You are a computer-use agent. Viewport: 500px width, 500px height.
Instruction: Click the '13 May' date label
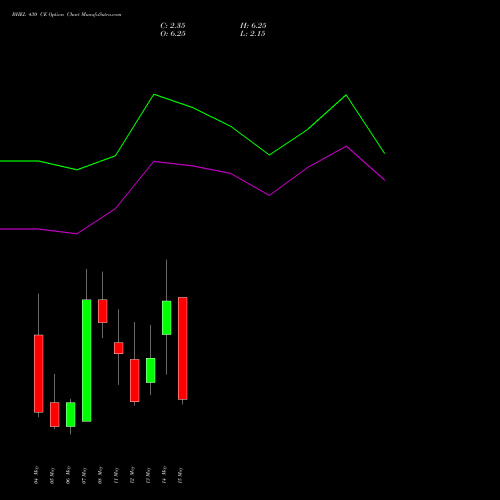[148, 475]
